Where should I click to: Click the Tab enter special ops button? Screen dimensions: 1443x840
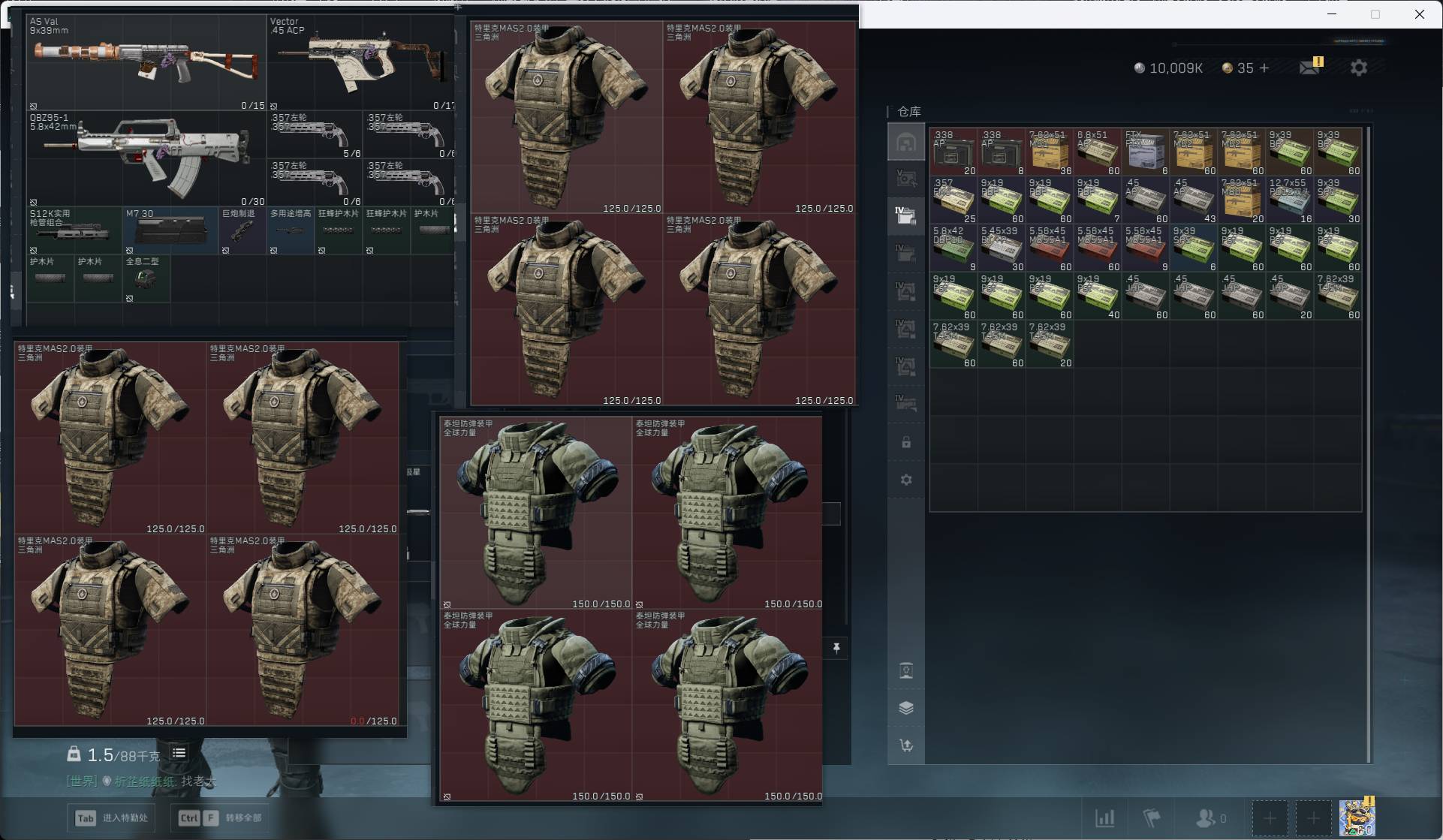111,817
